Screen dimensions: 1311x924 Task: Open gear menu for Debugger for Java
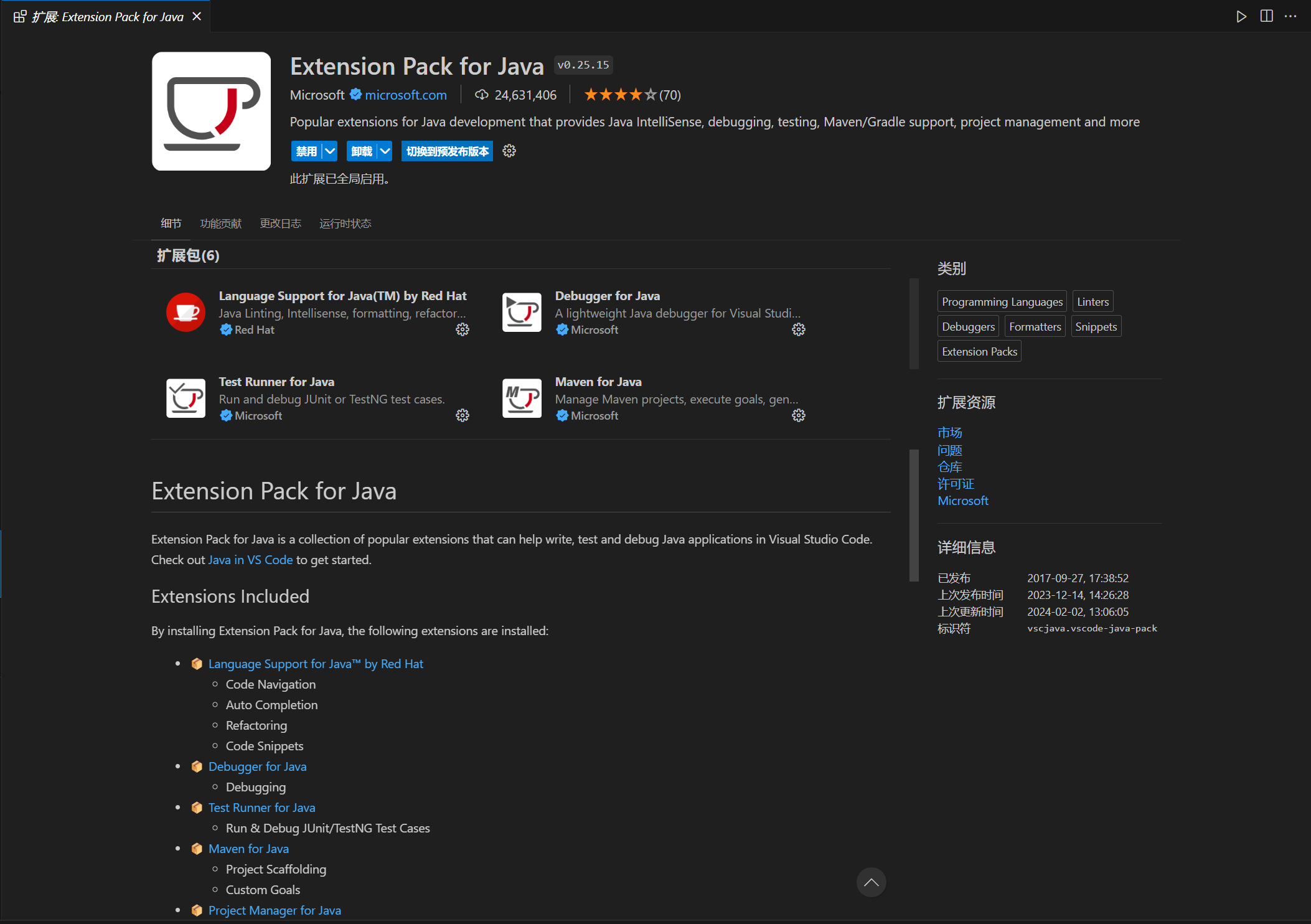pos(799,329)
